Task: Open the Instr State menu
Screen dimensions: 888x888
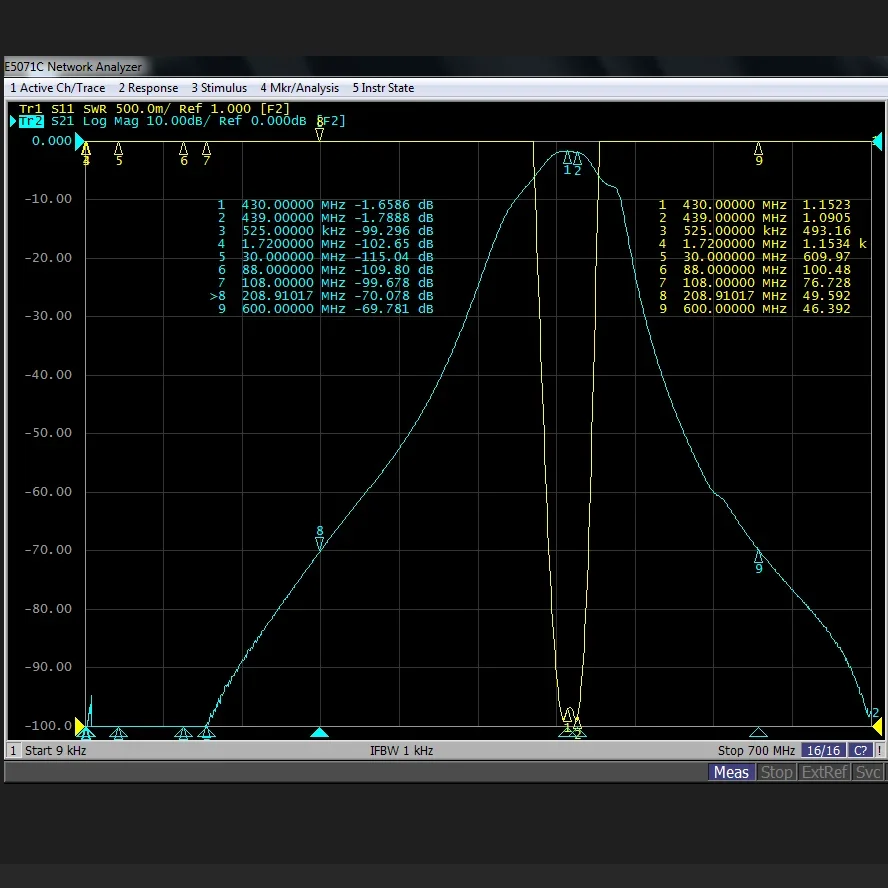Action: (383, 88)
